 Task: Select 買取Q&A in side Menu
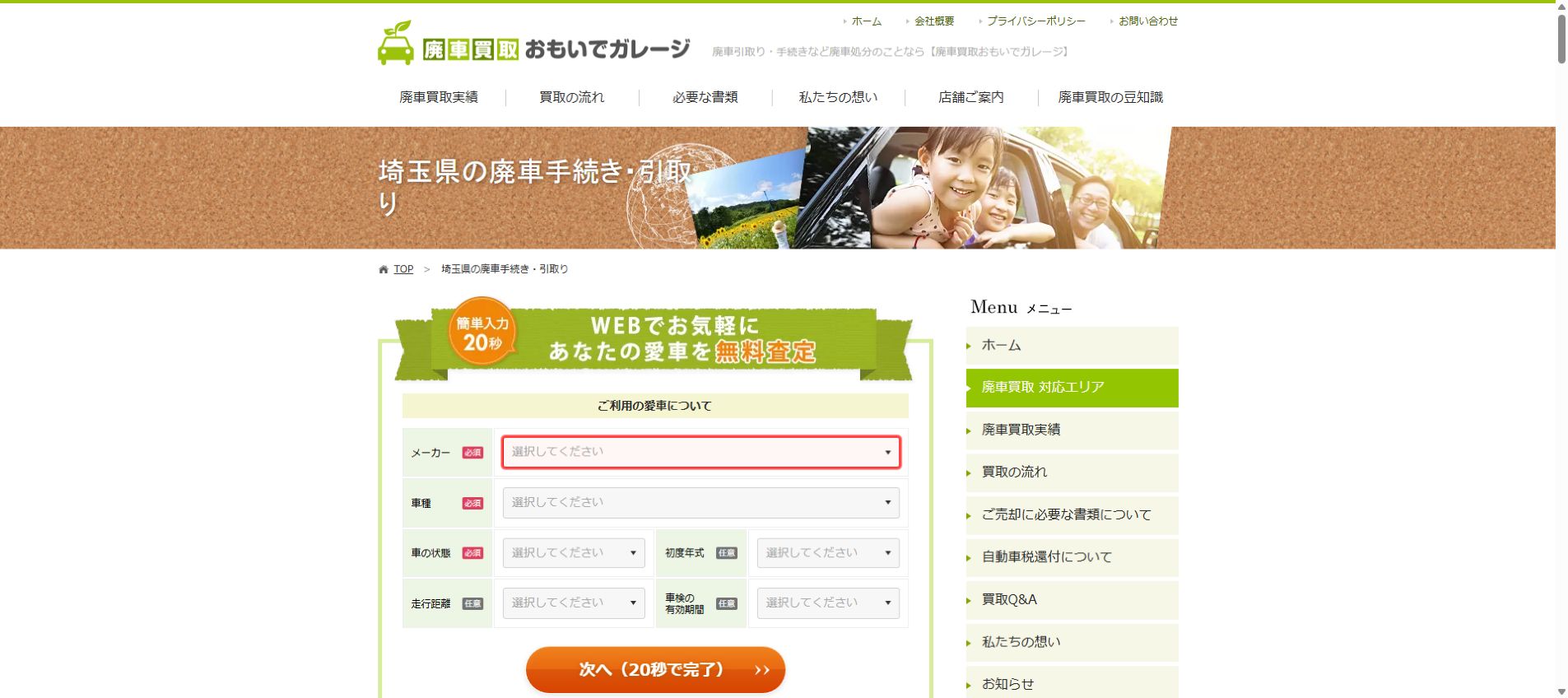[x=1072, y=600]
